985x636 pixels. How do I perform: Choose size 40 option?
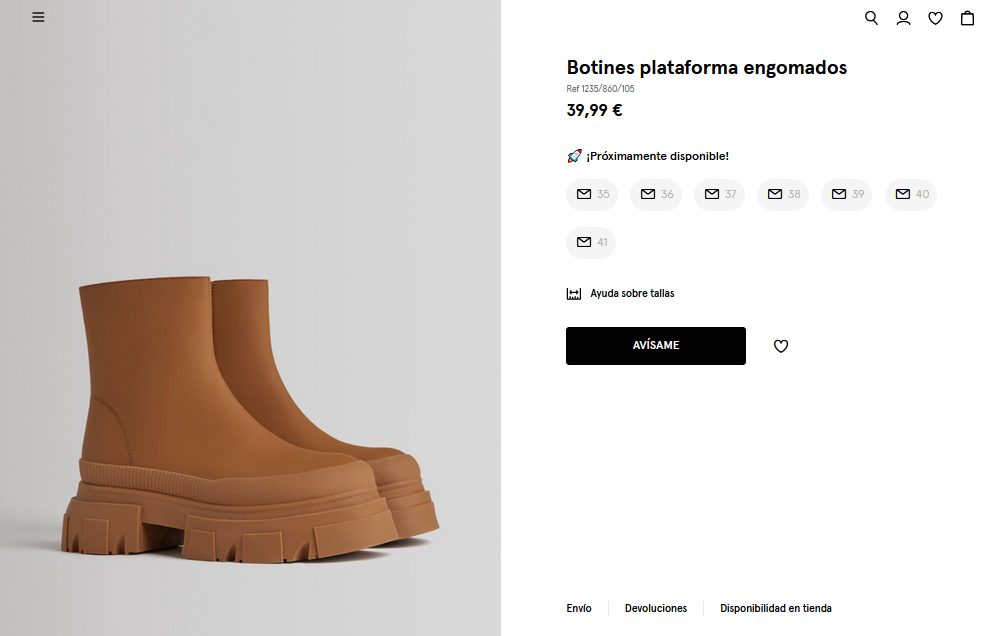tap(911, 194)
